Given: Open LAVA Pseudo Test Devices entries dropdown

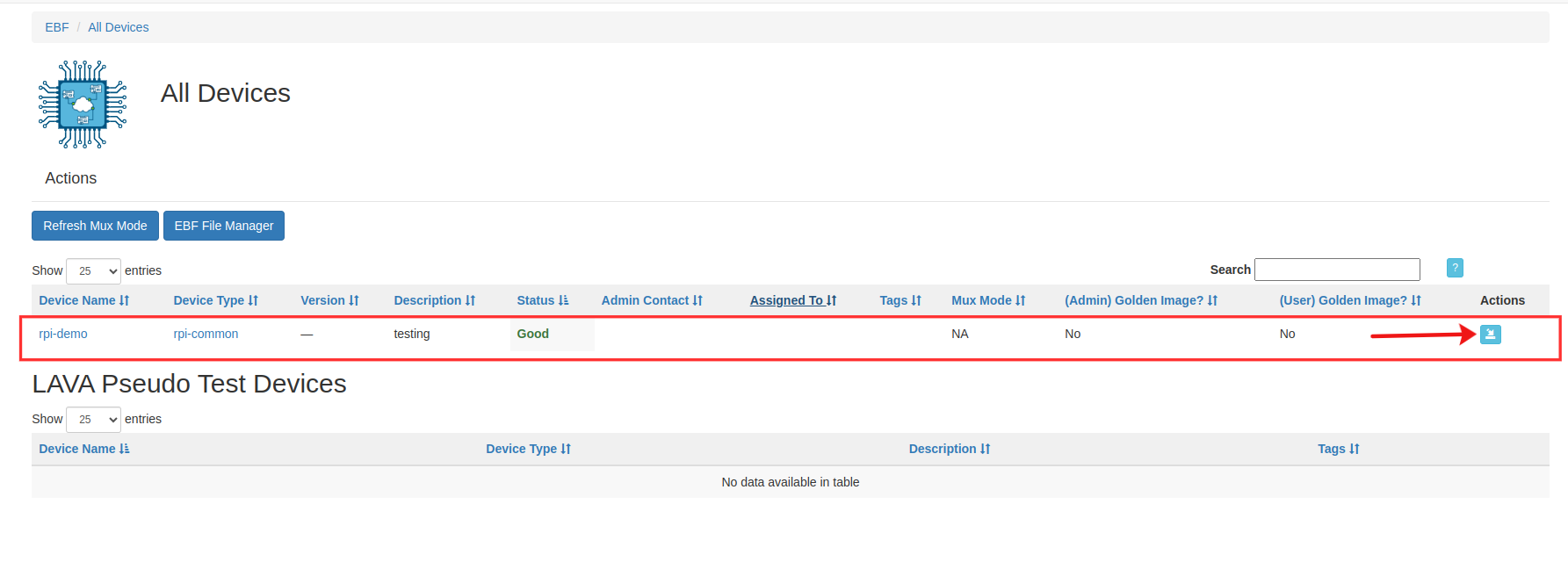Looking at the screenshot, I should 93,419.
